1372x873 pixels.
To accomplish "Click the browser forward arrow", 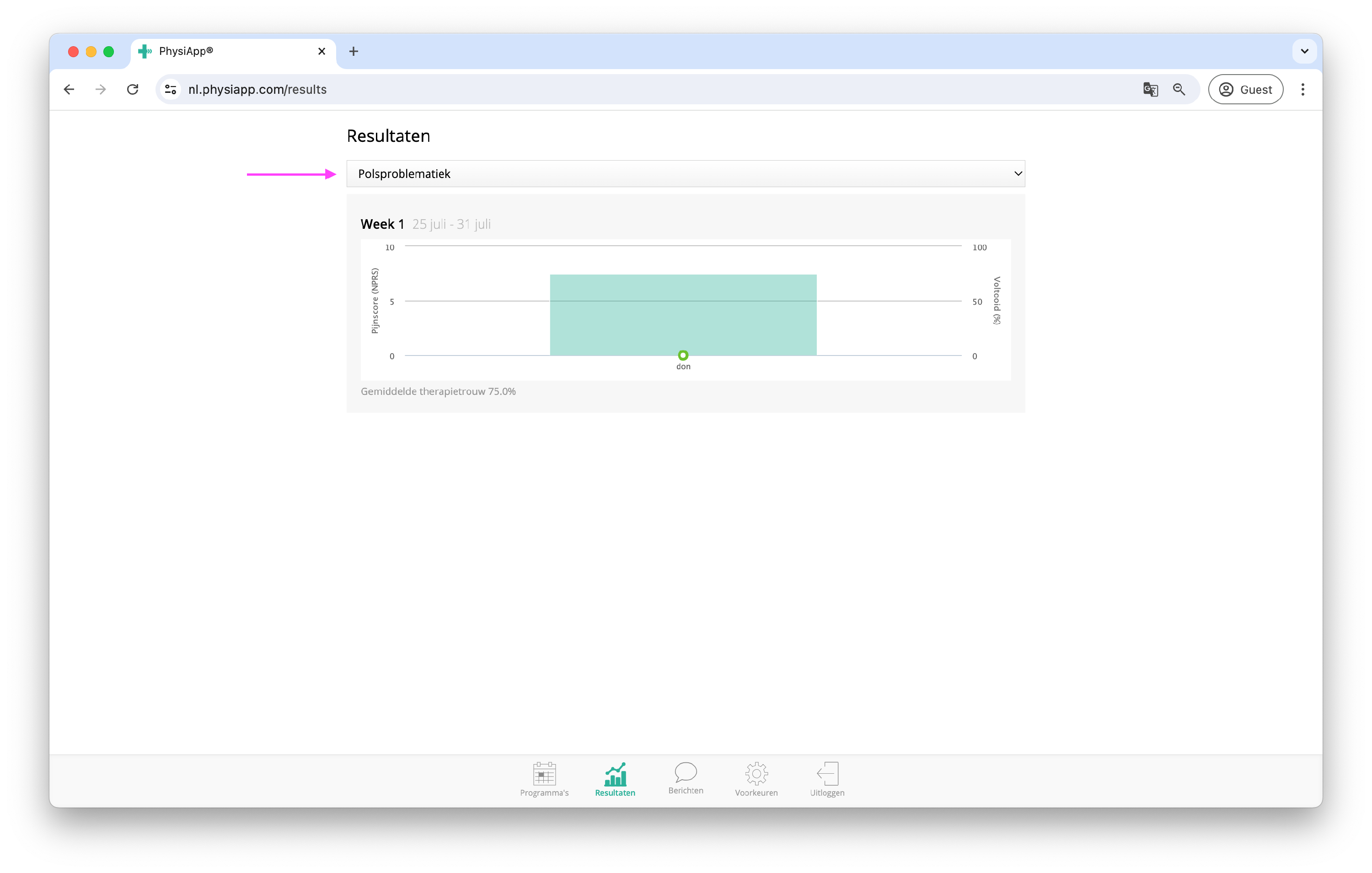I will click(101, 89).
